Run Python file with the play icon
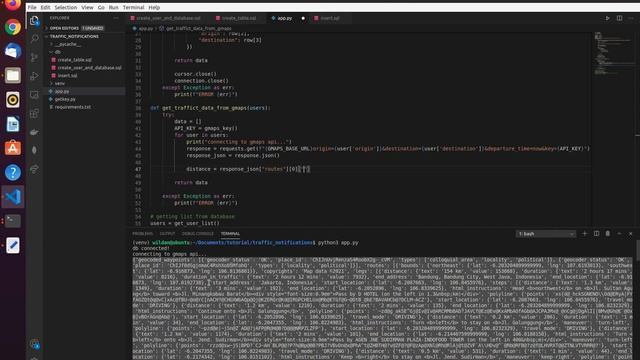This screenshot has height=360, width=640. point(607,18)
